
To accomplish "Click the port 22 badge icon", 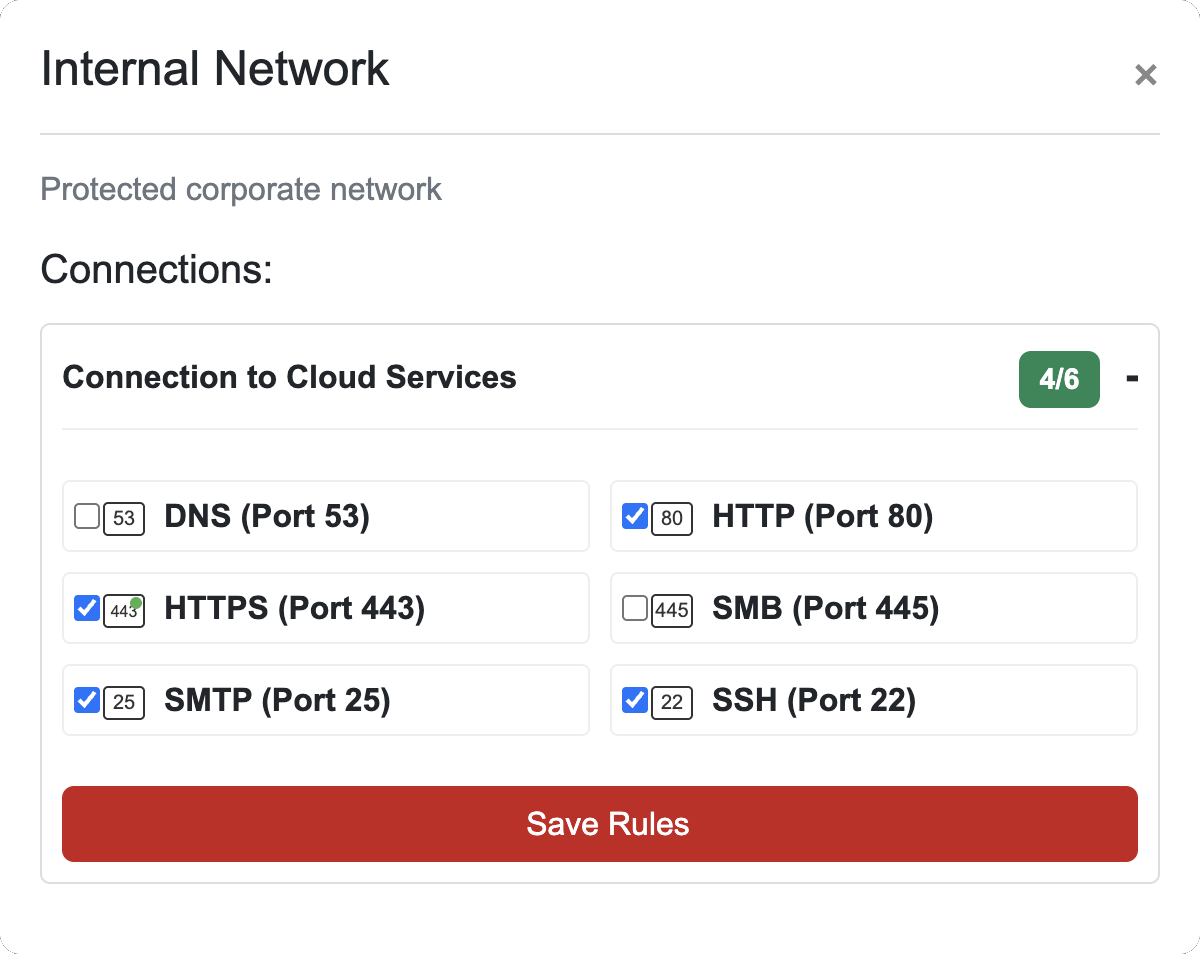I will [672, 702].
